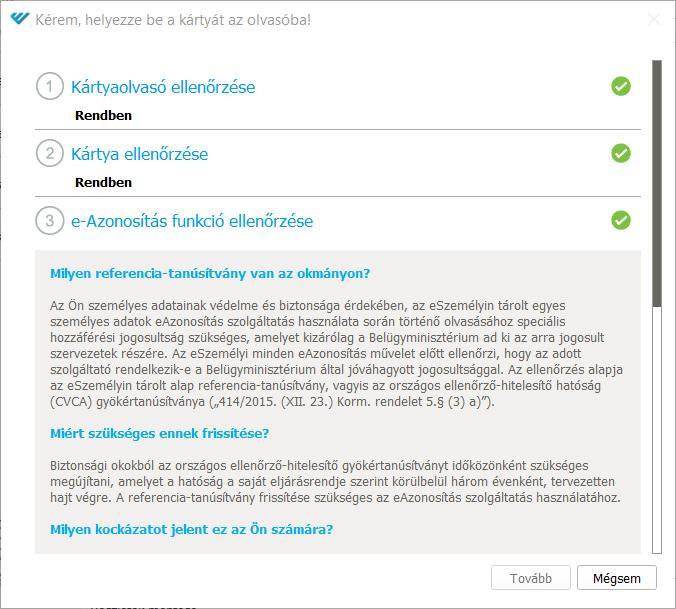Screen dimensions: 676x609
Task: Click the blue checkmark app logo
Action: (x=19, y=19)
